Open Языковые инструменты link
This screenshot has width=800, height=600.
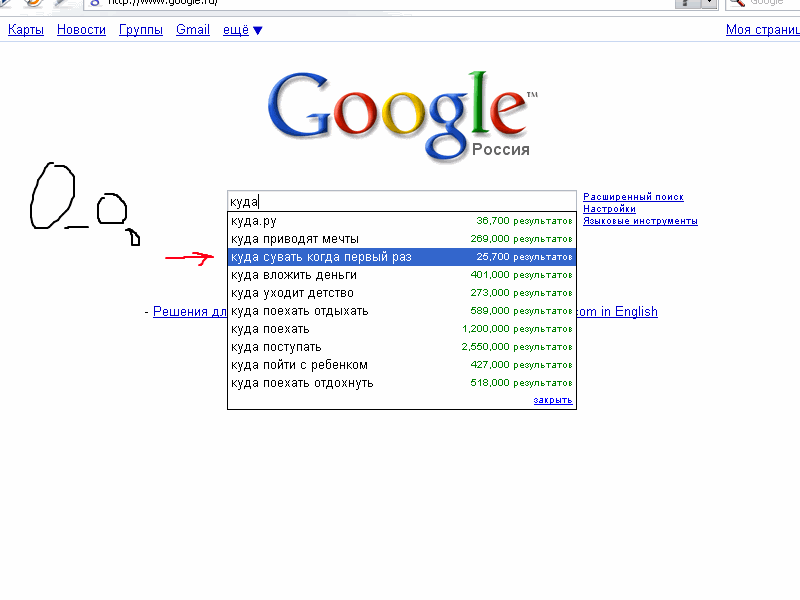pos(640,221)
